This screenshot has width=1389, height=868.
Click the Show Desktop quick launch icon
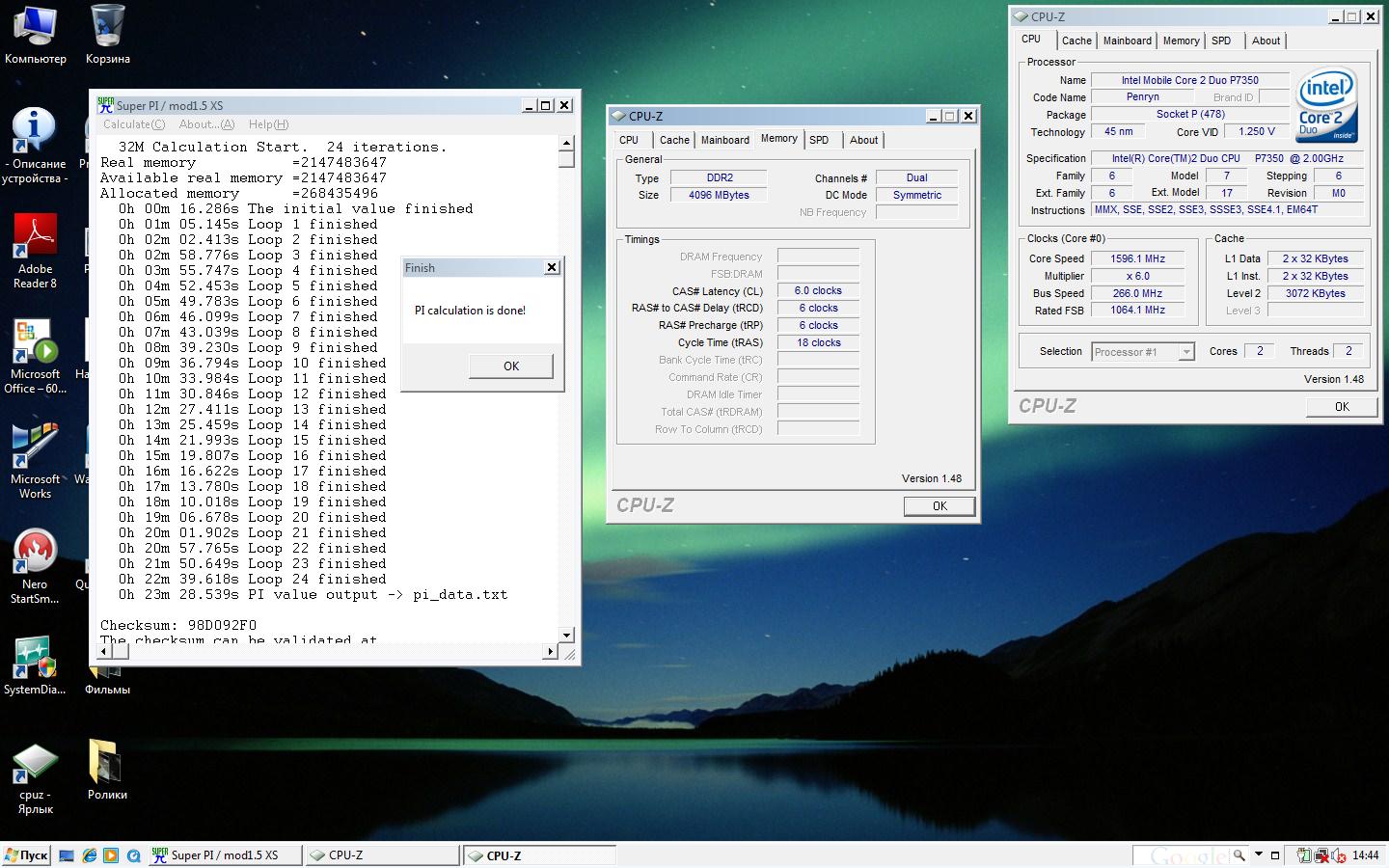tap(67, 855)
